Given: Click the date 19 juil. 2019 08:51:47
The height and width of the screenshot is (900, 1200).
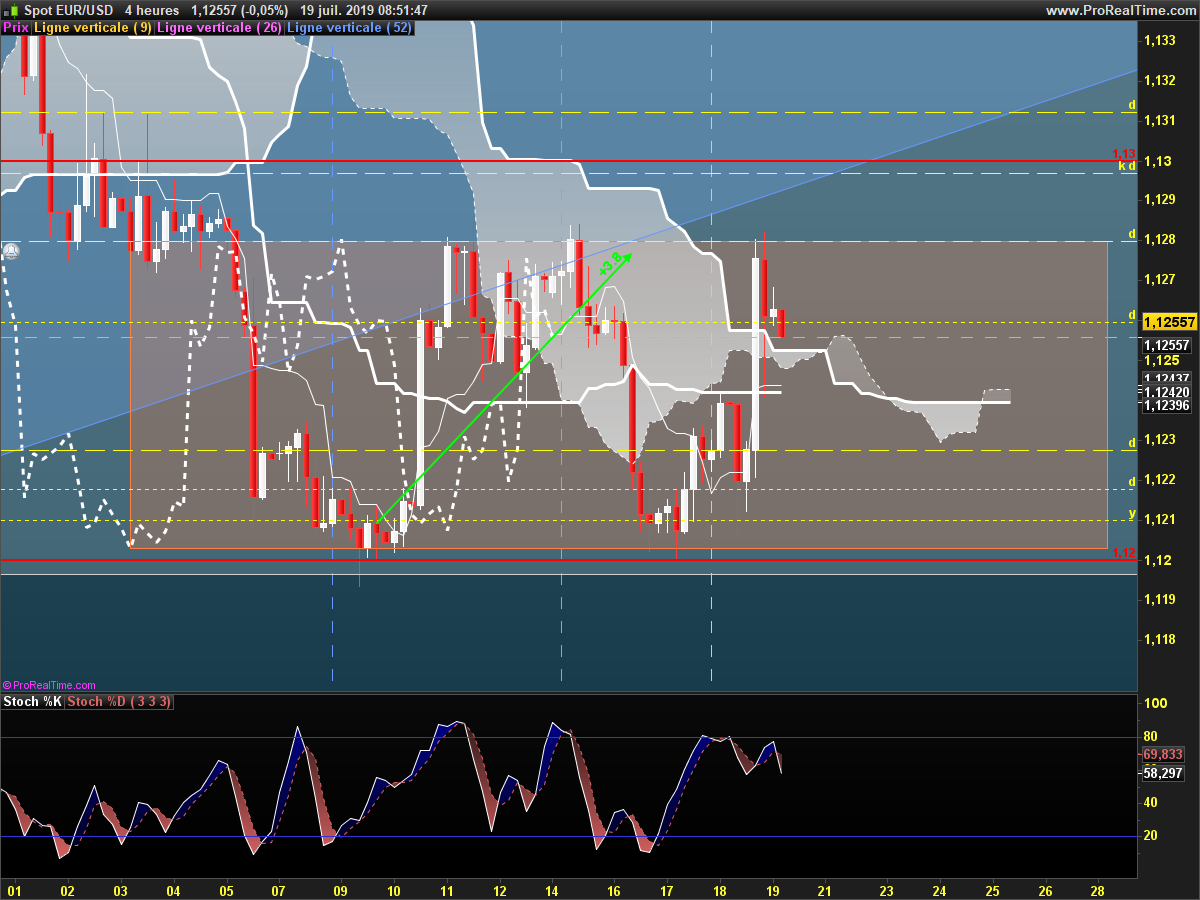Looking at the screenshot, I should coord(364,10).
